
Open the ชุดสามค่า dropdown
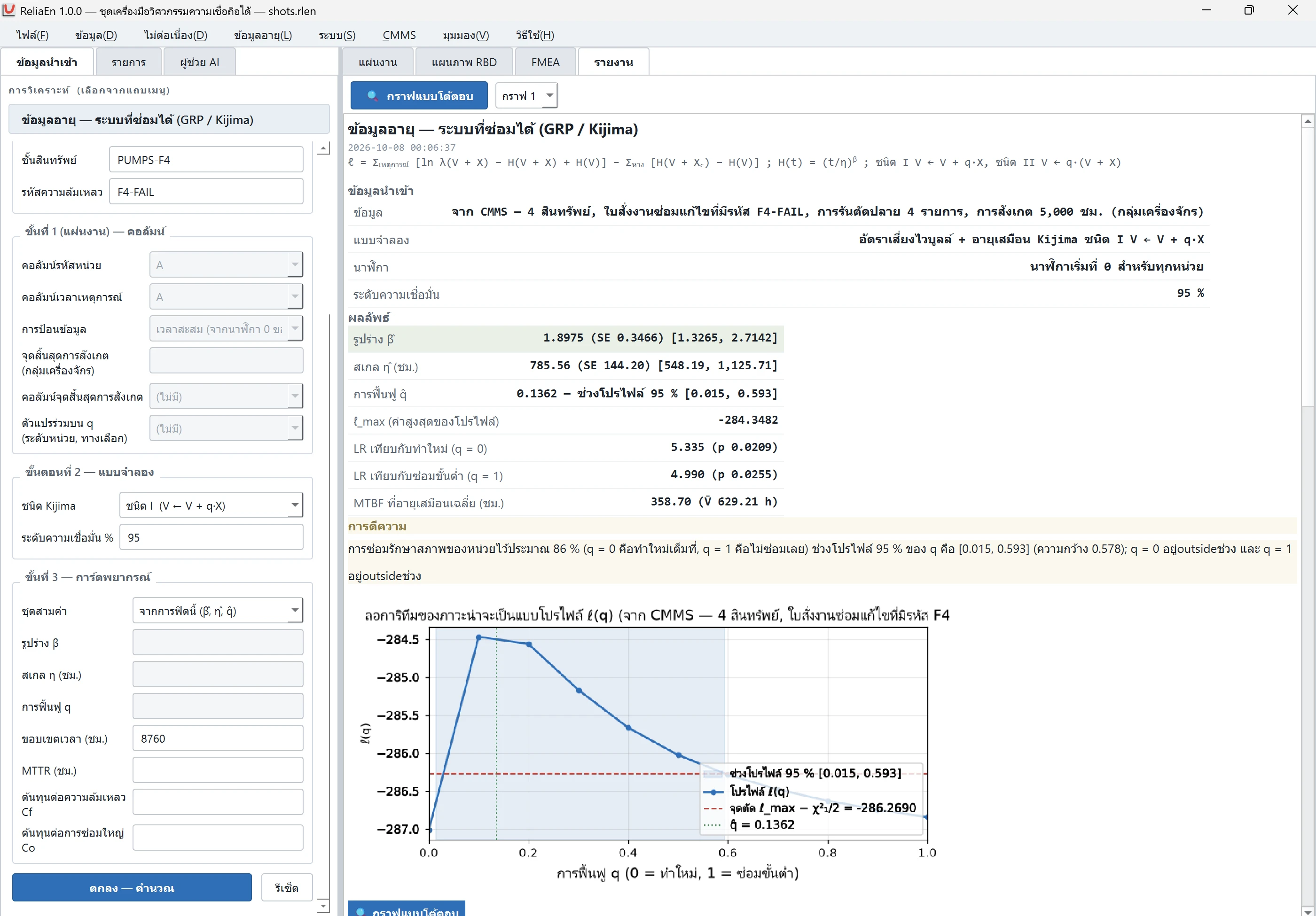pyautogui.click(x=218, y=611)
